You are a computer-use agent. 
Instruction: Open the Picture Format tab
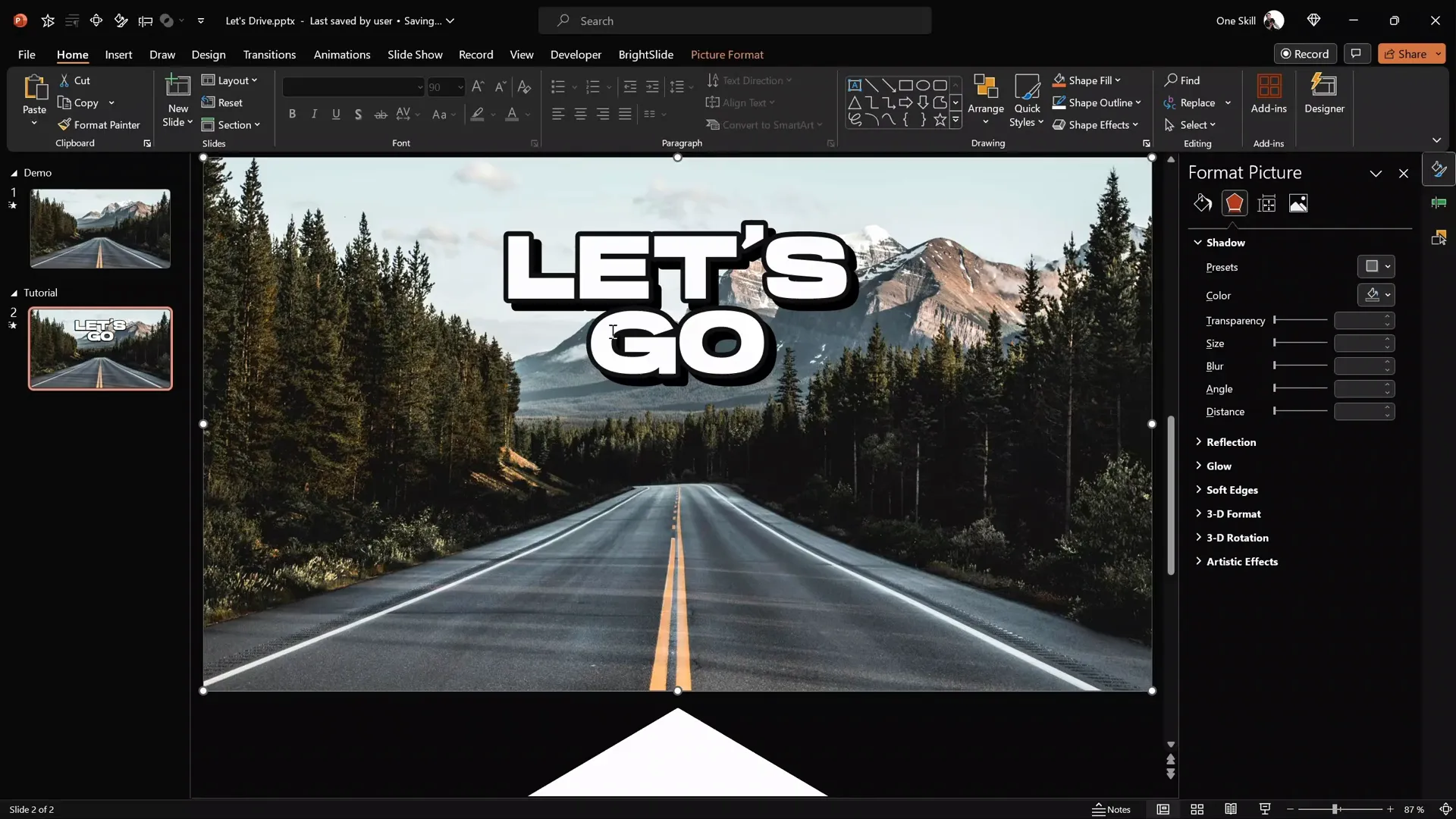point(727,55)
